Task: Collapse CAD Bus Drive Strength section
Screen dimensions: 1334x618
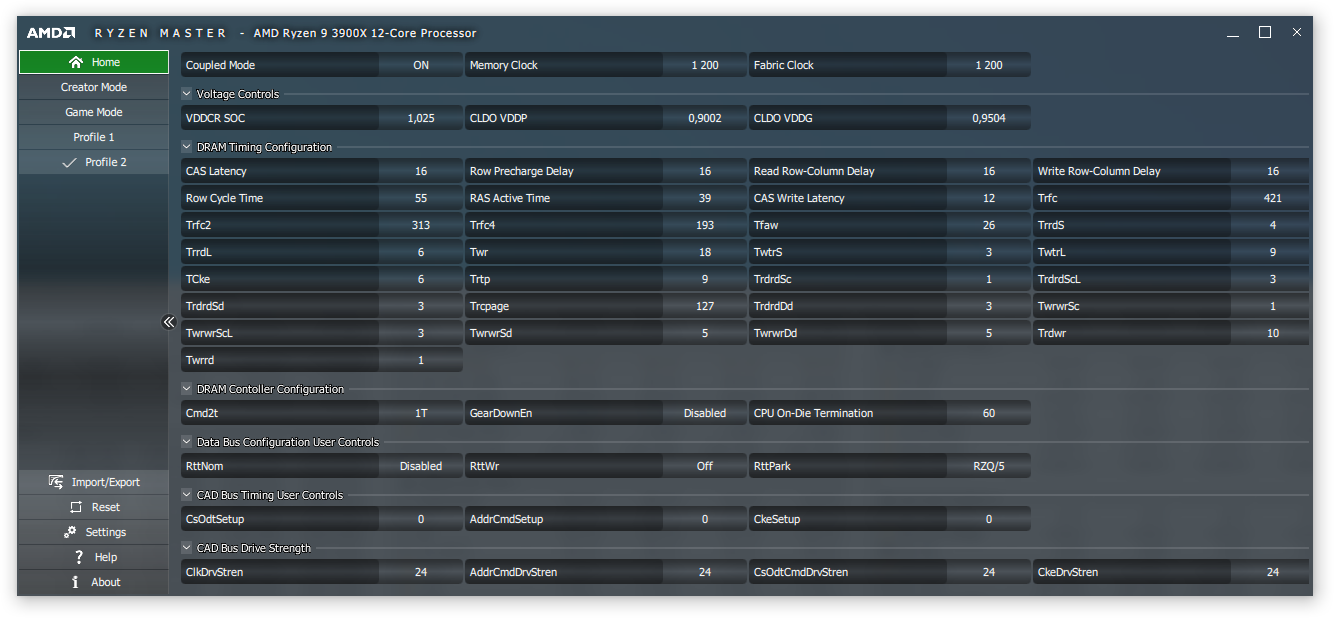Action: coord(187,548)
